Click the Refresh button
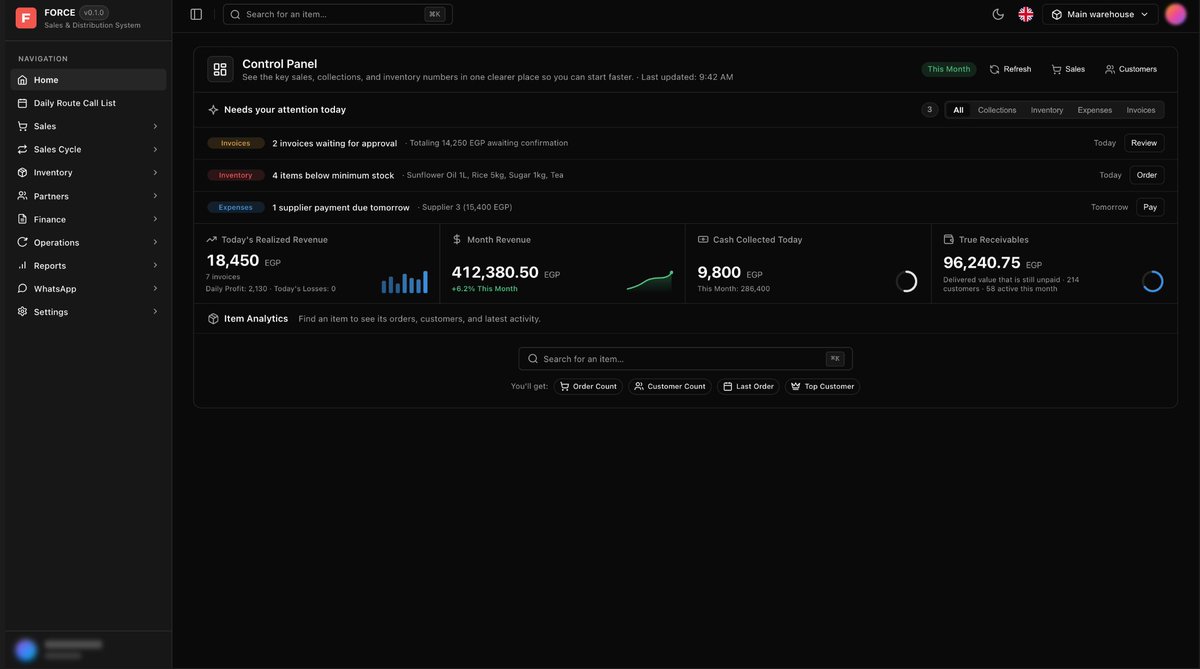The image size is (1200, 669). pos(1010,69)
